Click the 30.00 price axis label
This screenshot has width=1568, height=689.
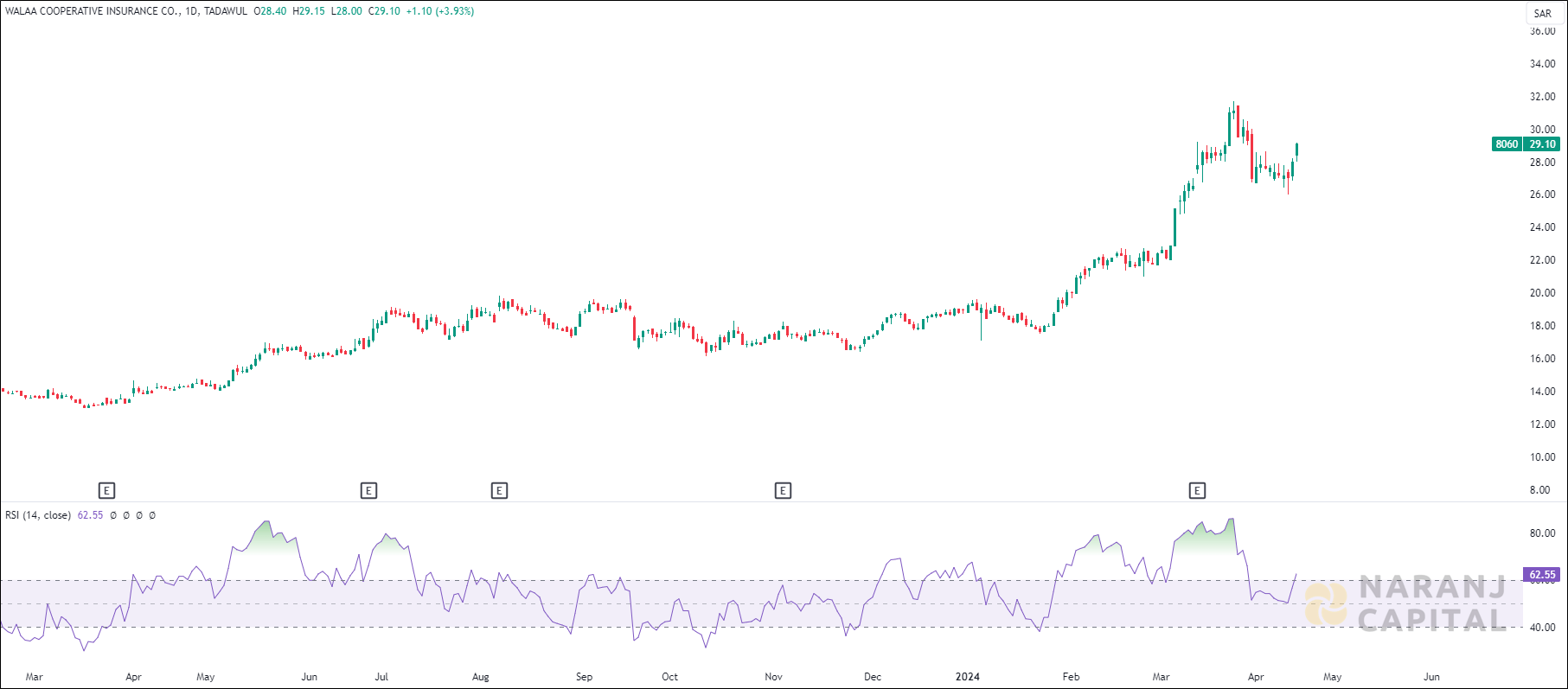click(1542, 130)
